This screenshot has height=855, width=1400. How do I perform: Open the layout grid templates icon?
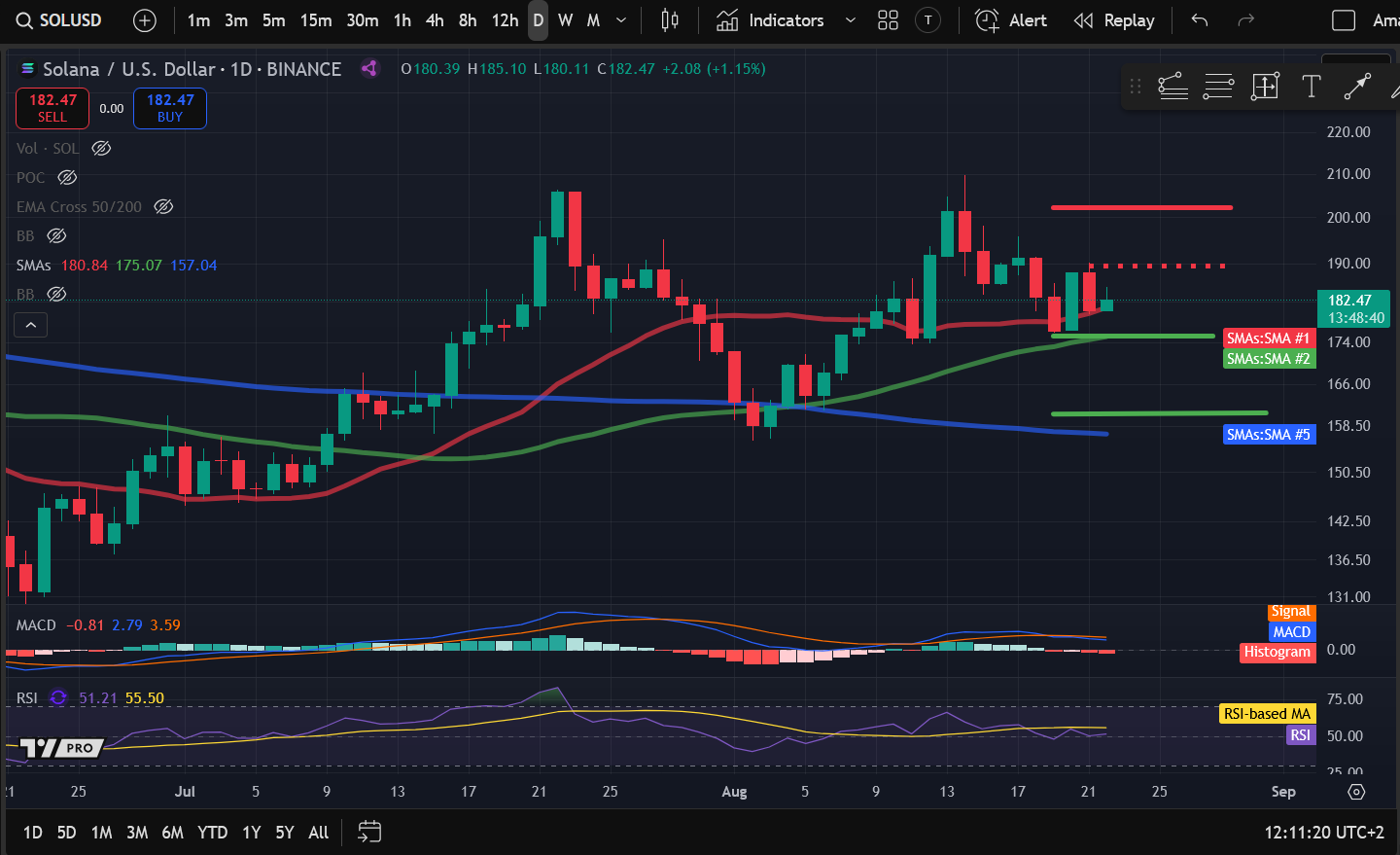pos(888,20)
